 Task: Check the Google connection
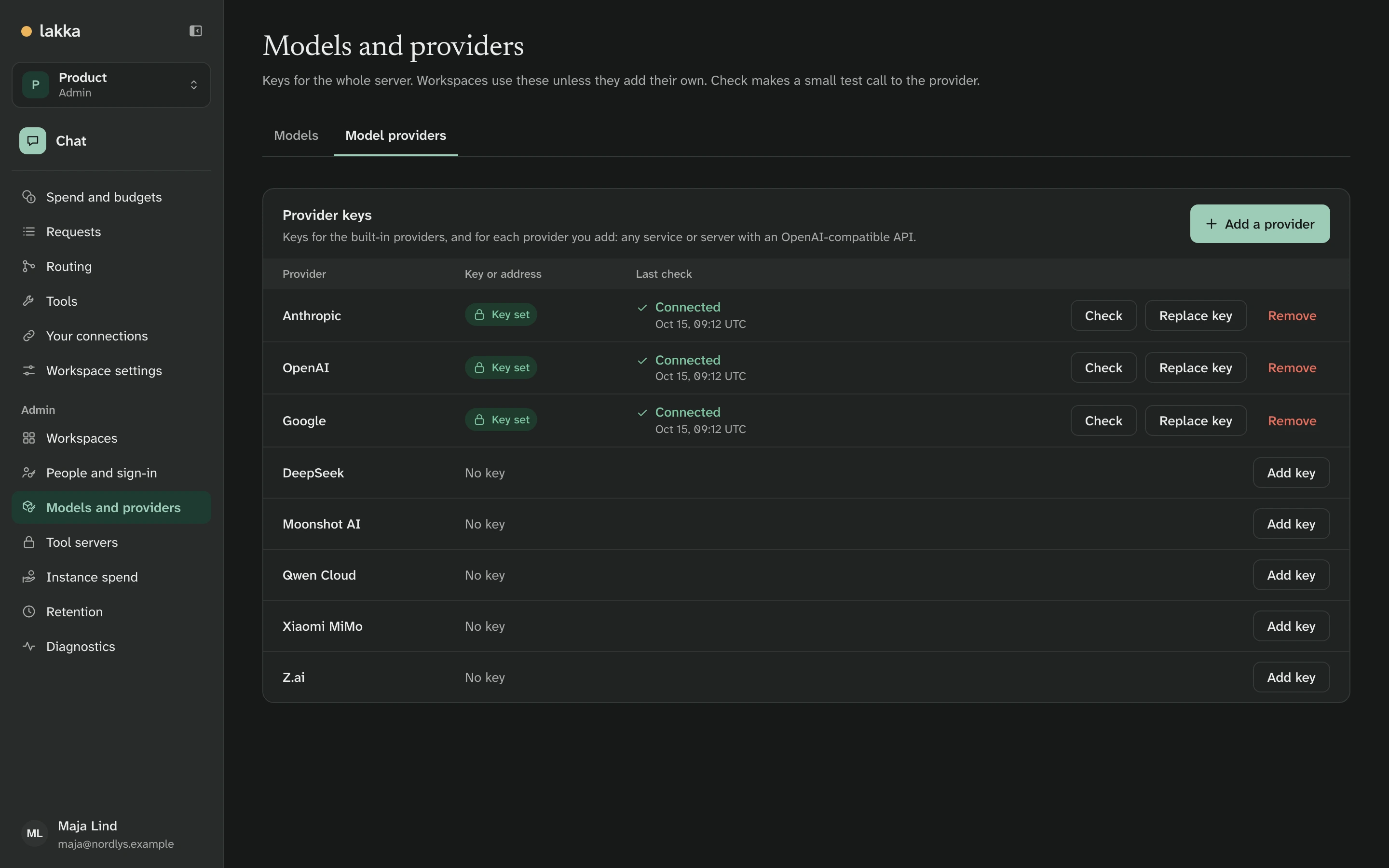1103,421
